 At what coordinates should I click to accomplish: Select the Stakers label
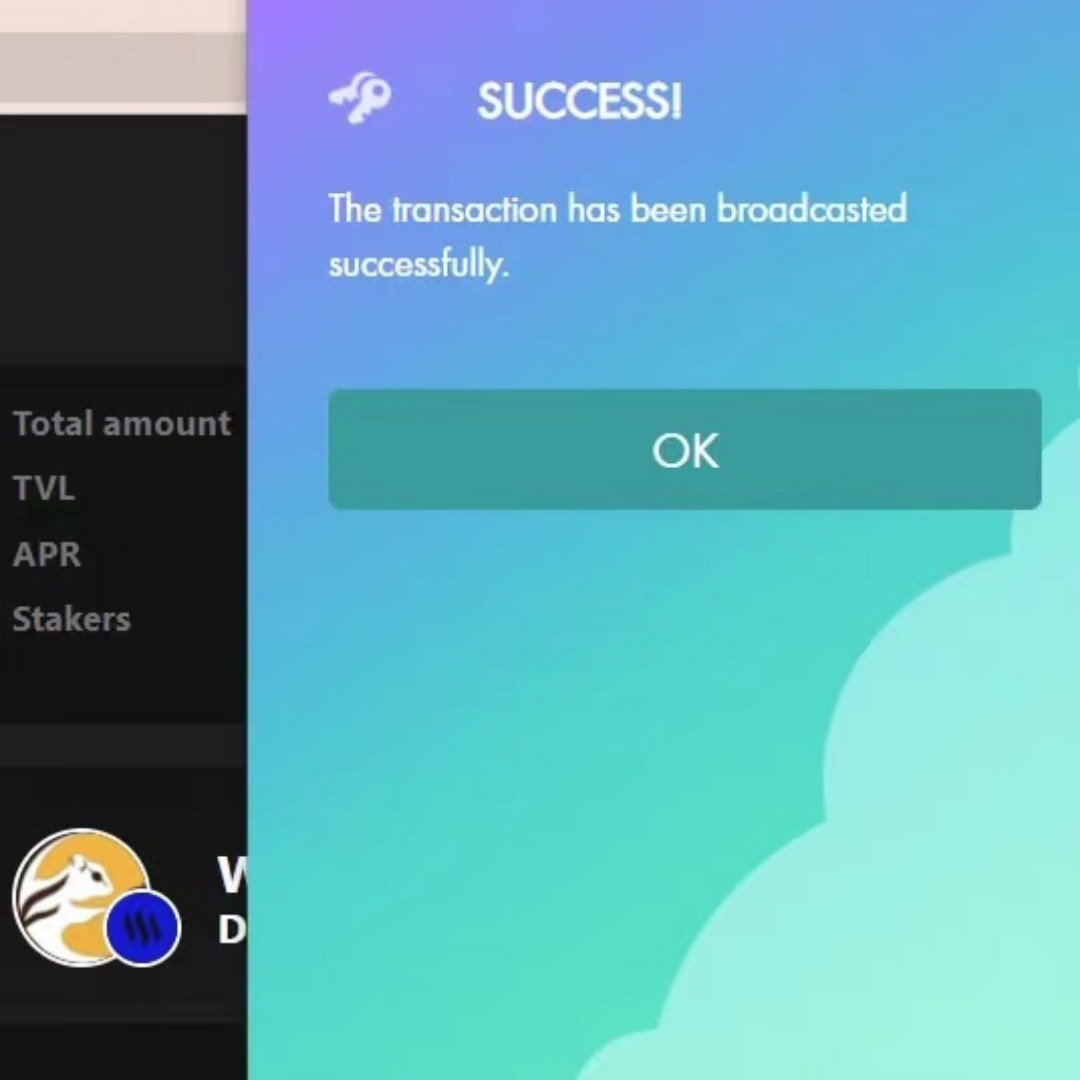72,619
